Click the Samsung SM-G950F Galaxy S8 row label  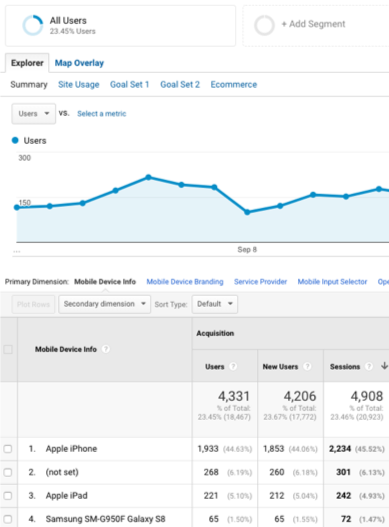pos(106,519)
